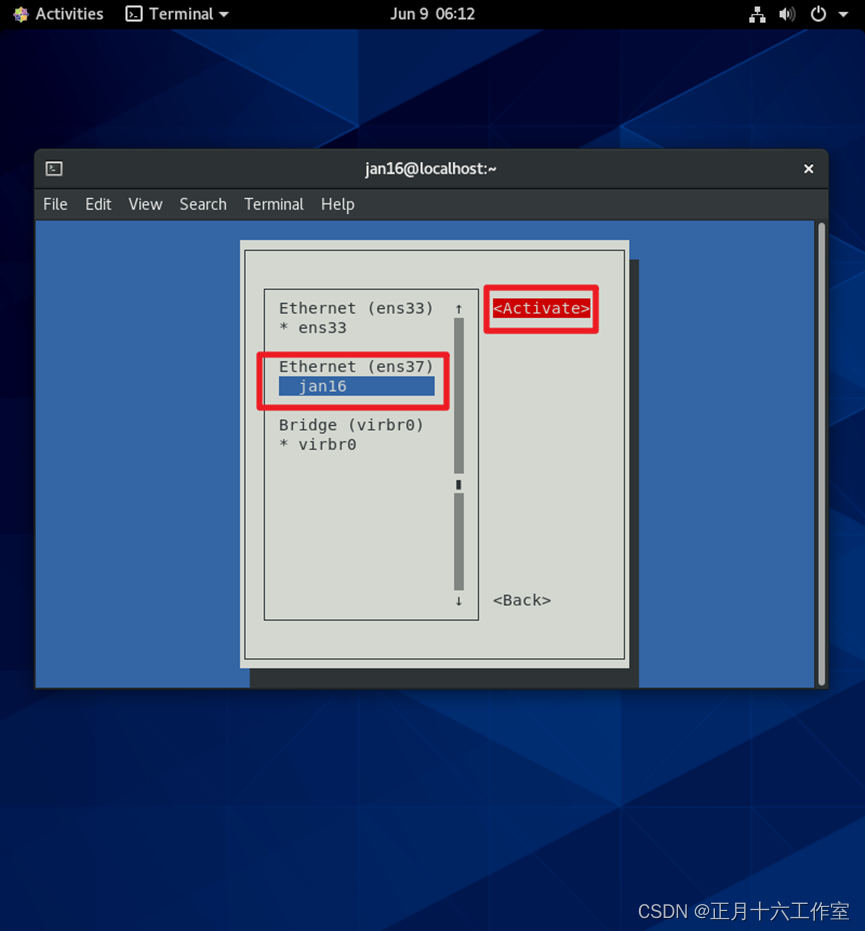Open the Terminal app menu in top bar
The width and height of the screenshot is (865, 931).
177,14
